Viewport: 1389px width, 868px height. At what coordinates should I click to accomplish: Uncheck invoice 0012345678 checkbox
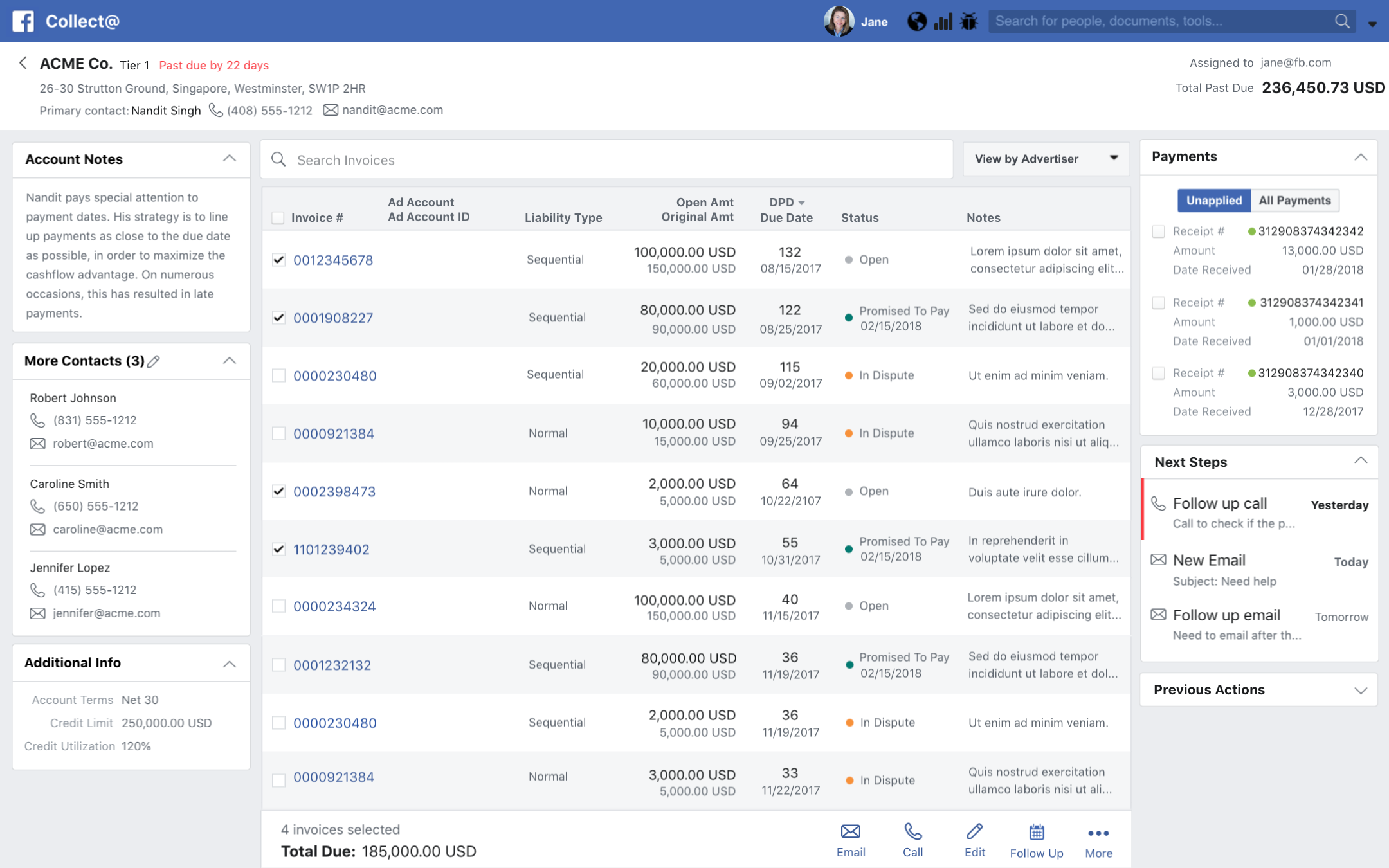coord(278,260)
